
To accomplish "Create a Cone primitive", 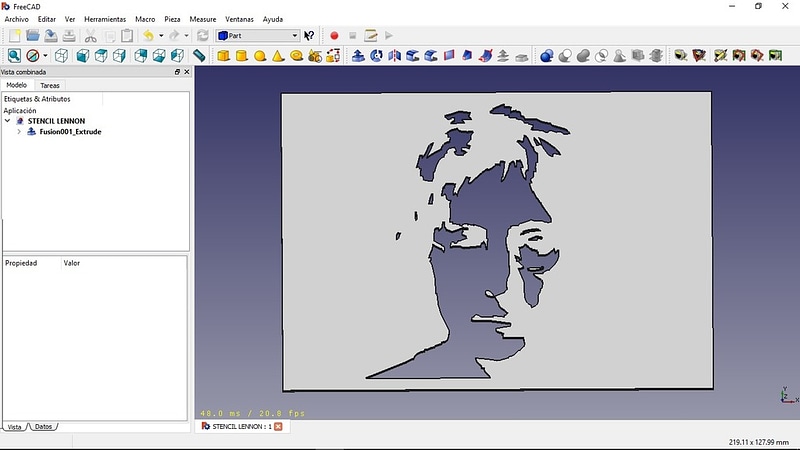I will 278,56.
